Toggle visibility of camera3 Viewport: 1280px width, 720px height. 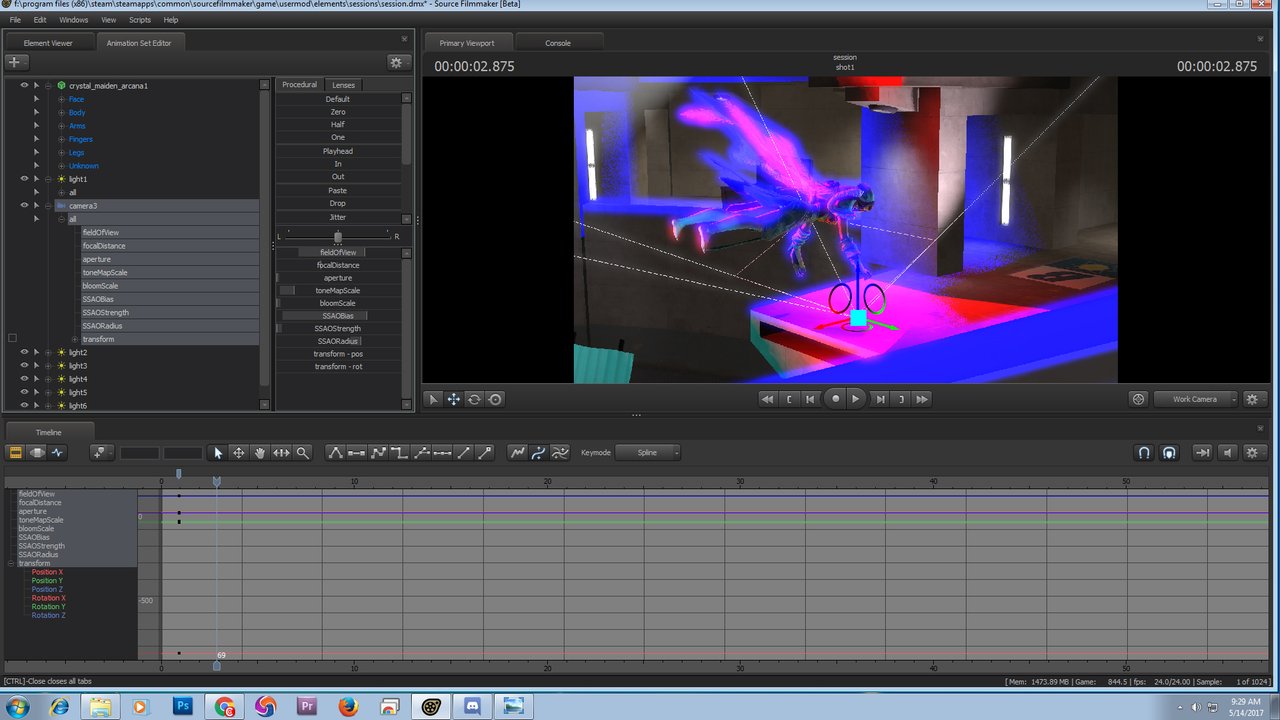[x=24, y=205]
